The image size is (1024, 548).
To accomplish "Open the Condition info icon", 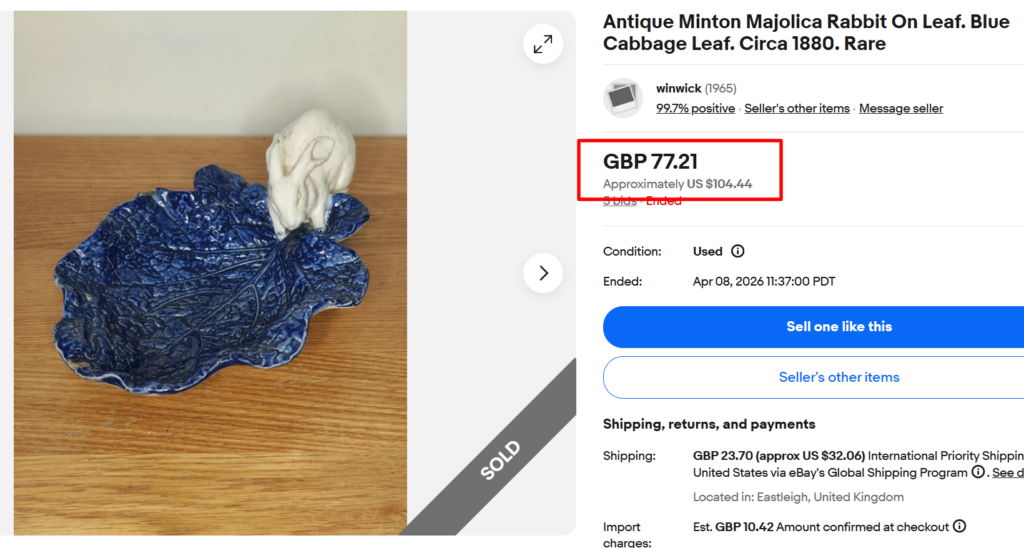I will [x=738, y=251].
